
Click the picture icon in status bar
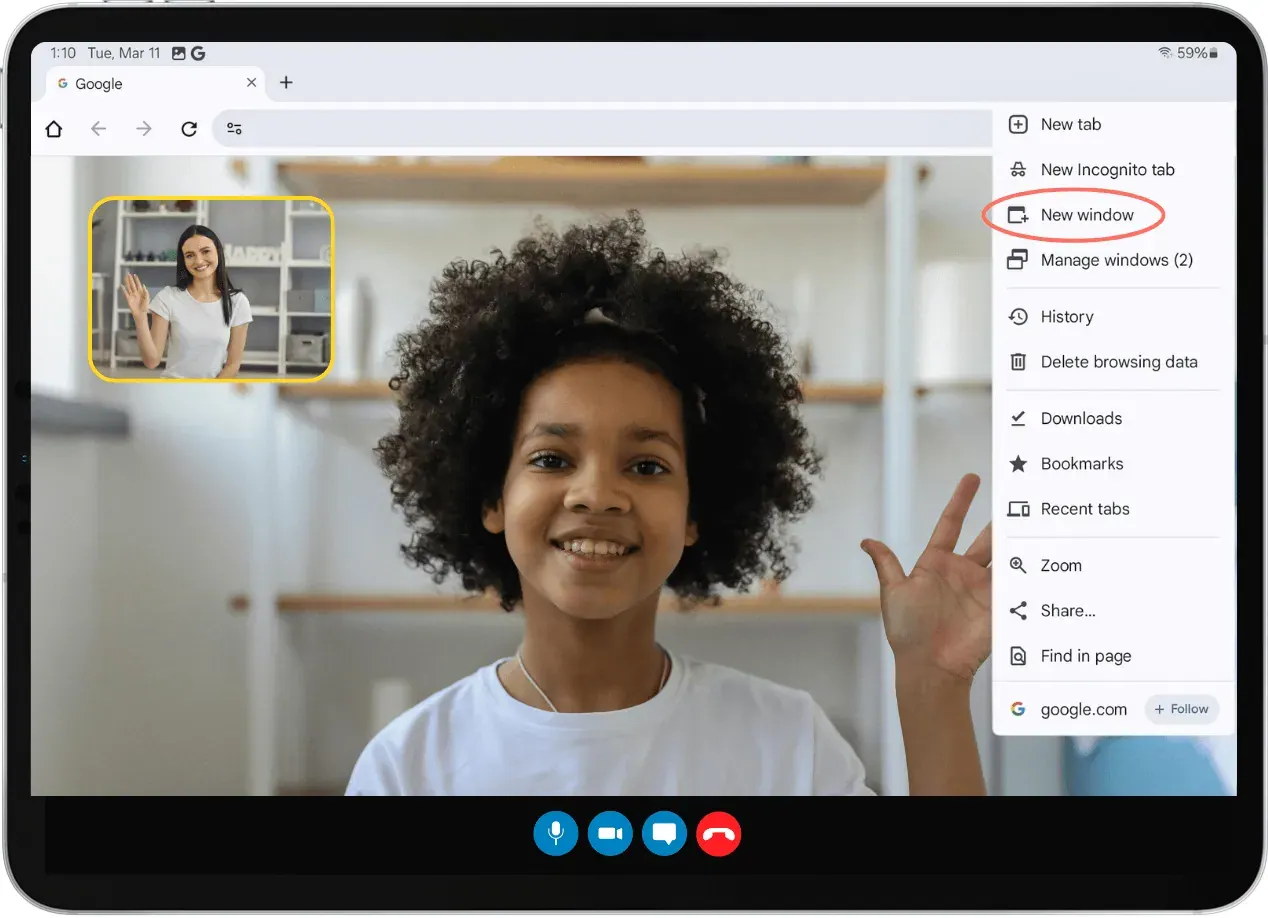[x=179, y=53]
